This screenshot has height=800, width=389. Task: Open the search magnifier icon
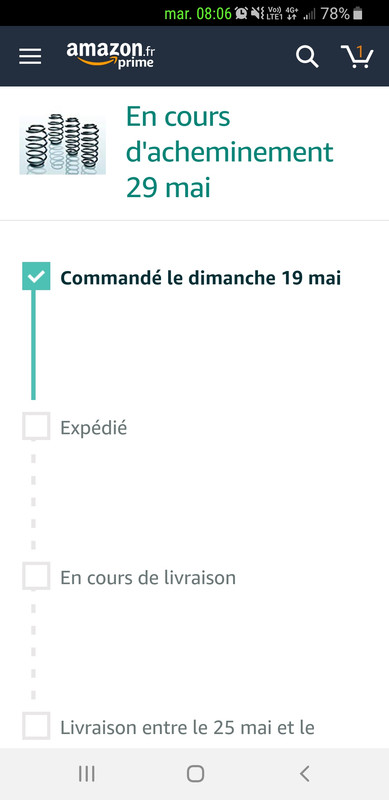(307, 56)
